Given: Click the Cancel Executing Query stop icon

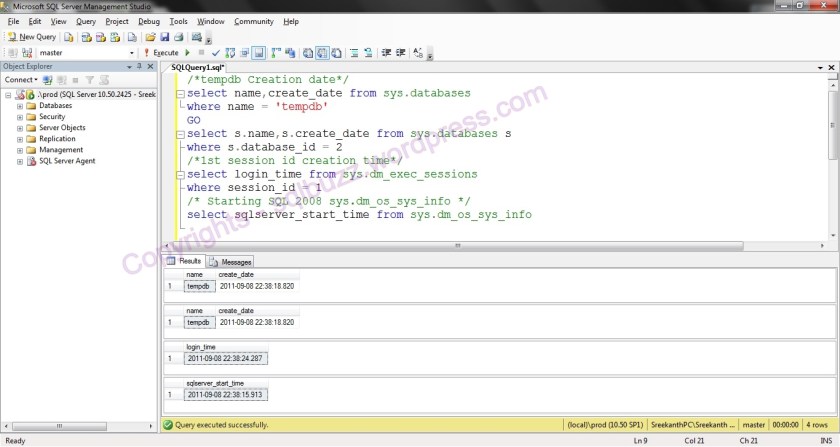Looking at the screenshot, I should tap(202, 52).
